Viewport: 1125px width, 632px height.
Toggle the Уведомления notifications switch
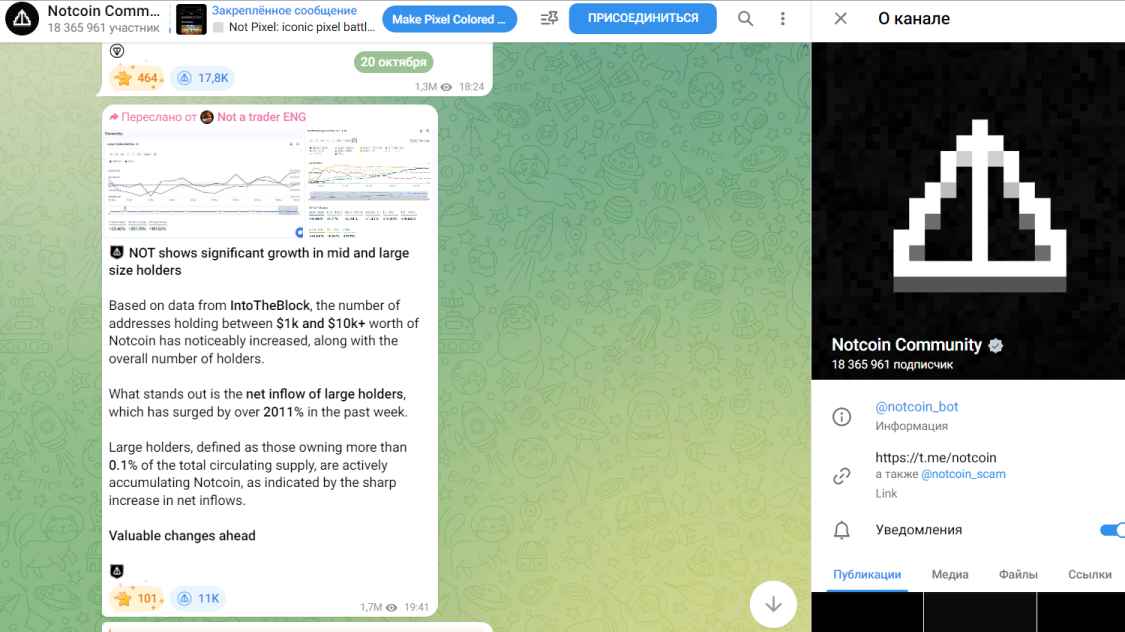pos(1112,530)
